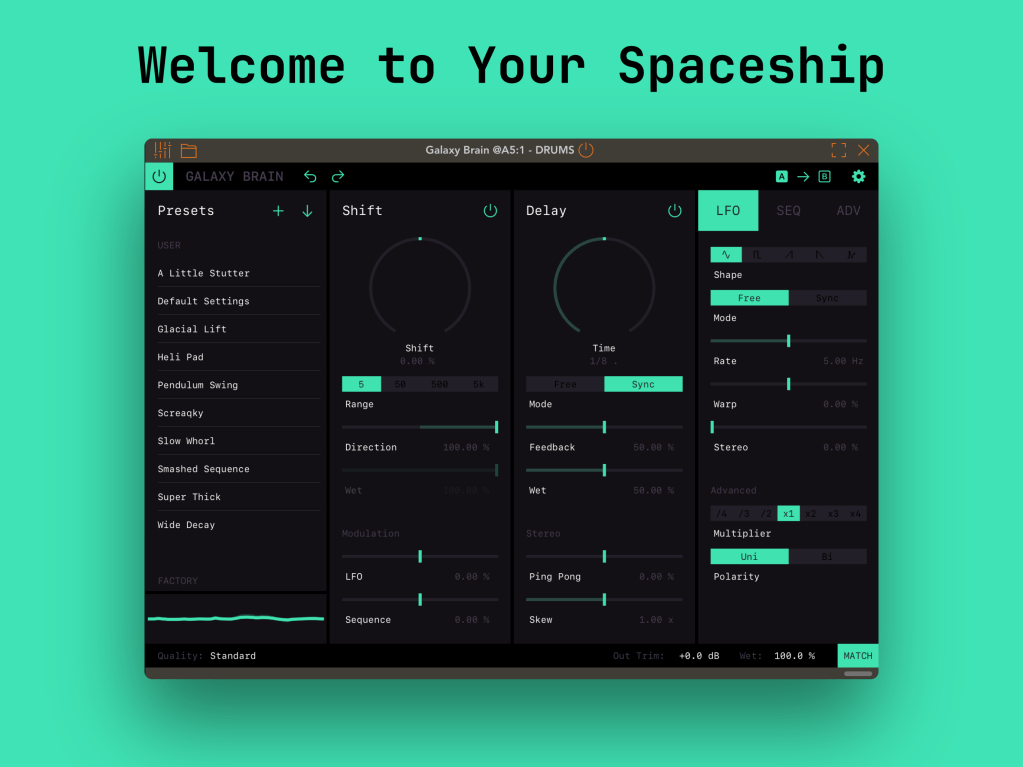Disable the Delay module power button
Image resolution: width=1023 pixels, height=767 pixels.
click(674, 211)
